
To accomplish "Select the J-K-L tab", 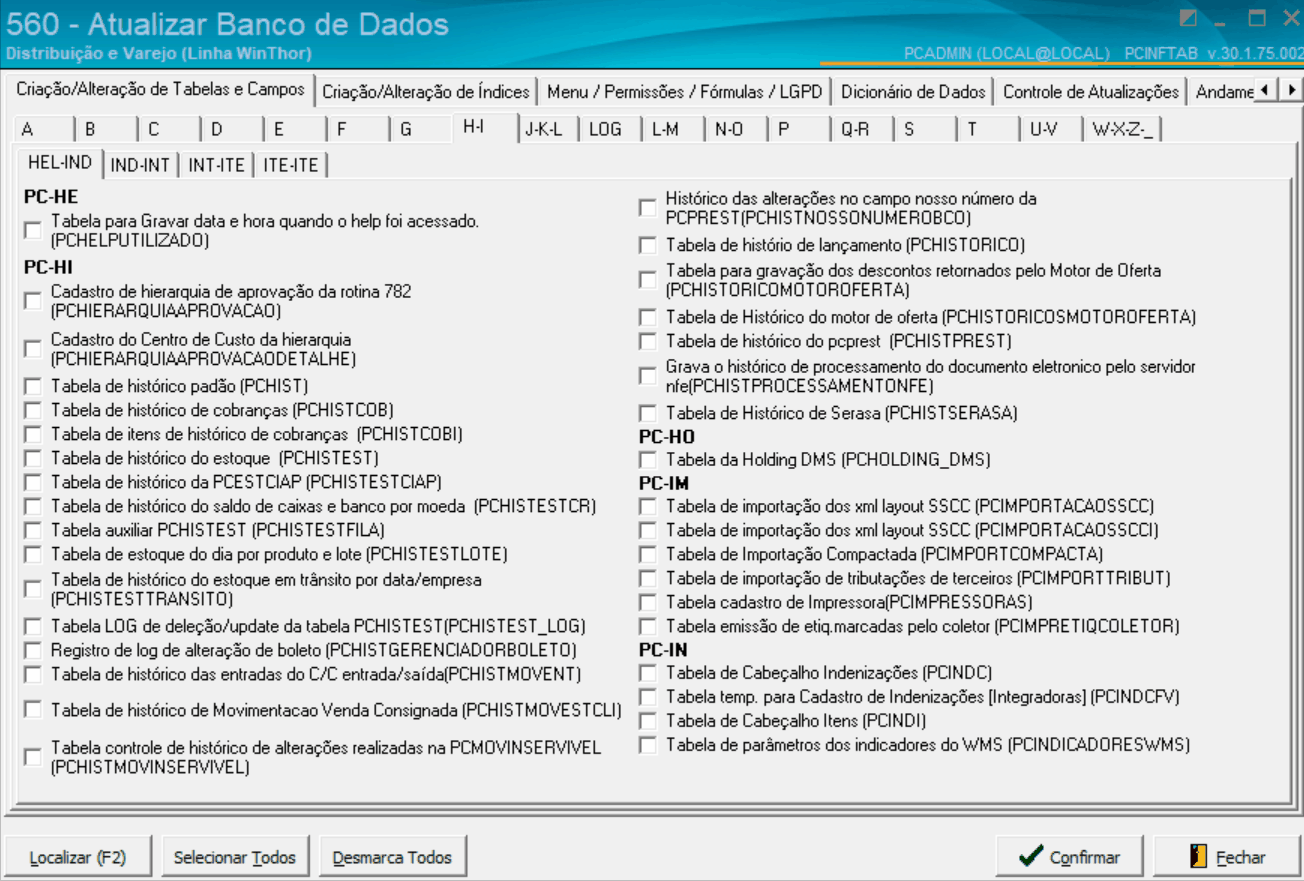I will click(548, 129).
